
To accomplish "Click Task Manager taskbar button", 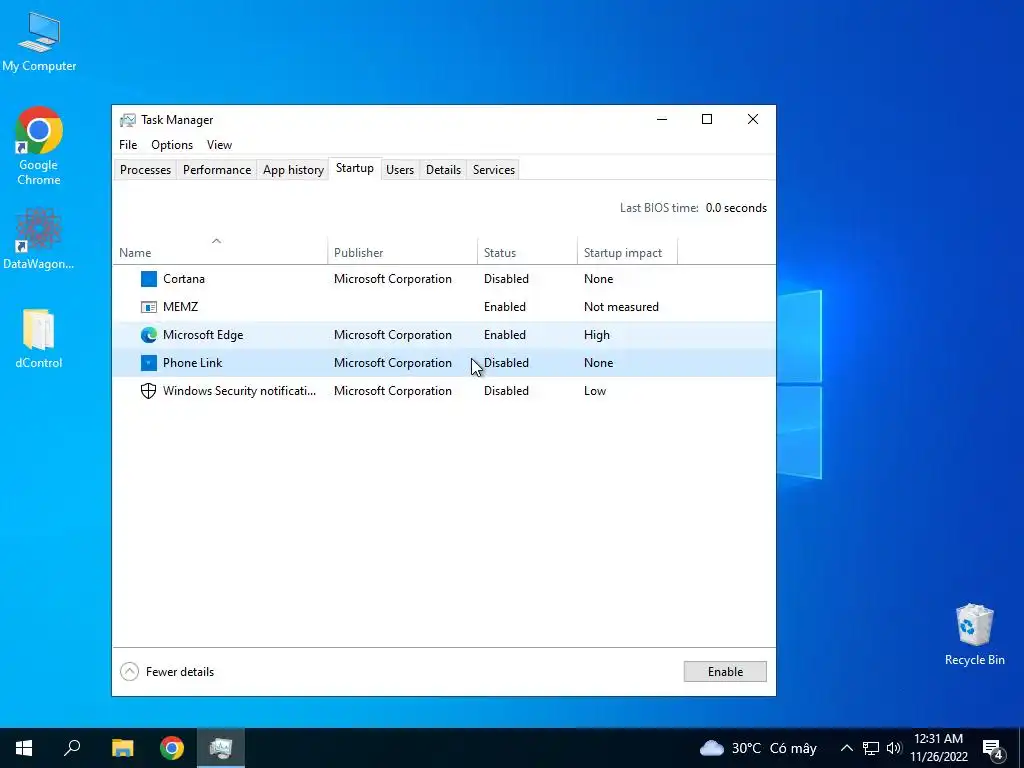I will pos(221,748).
